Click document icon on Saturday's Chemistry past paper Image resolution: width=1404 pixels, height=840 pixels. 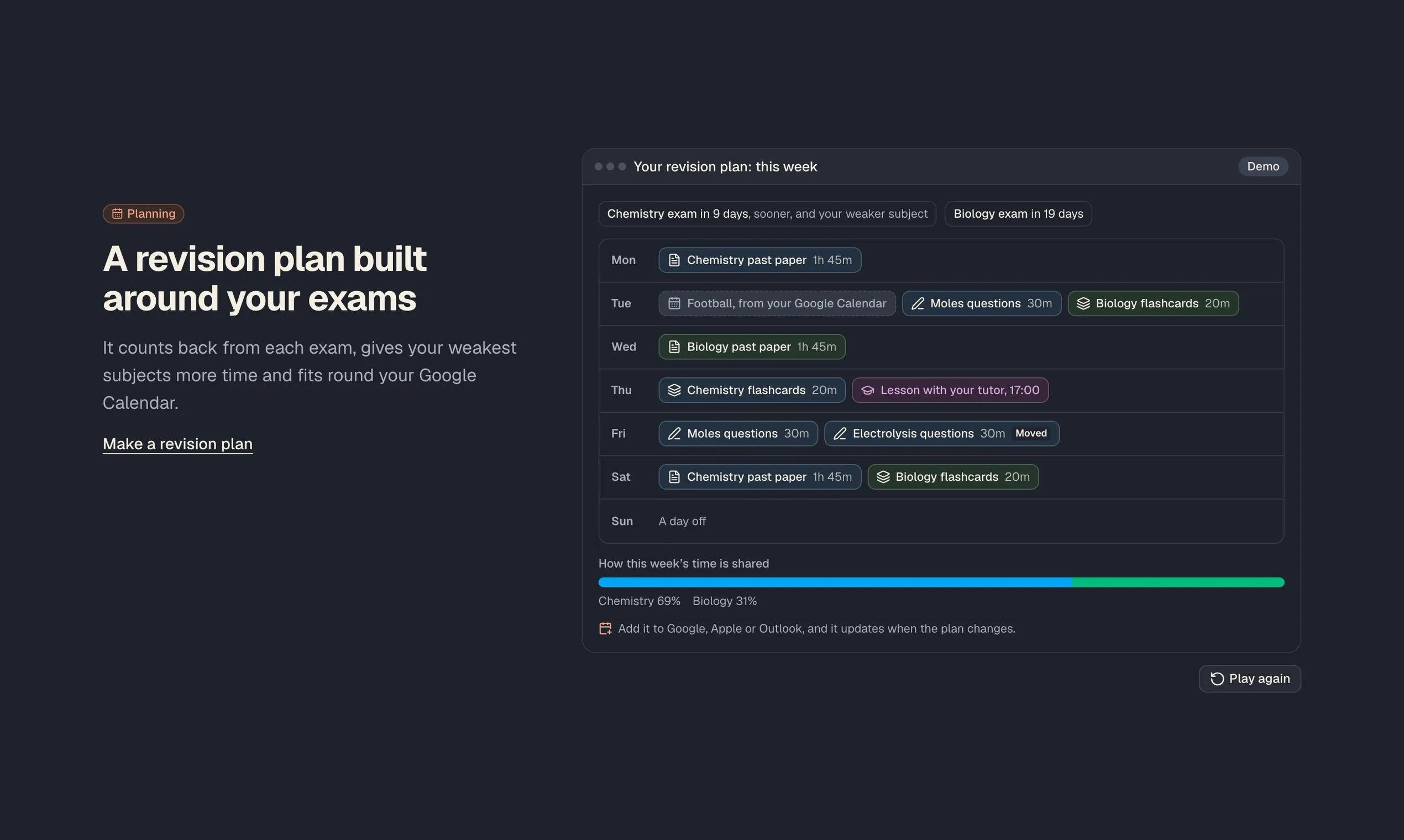pos(674,476)
